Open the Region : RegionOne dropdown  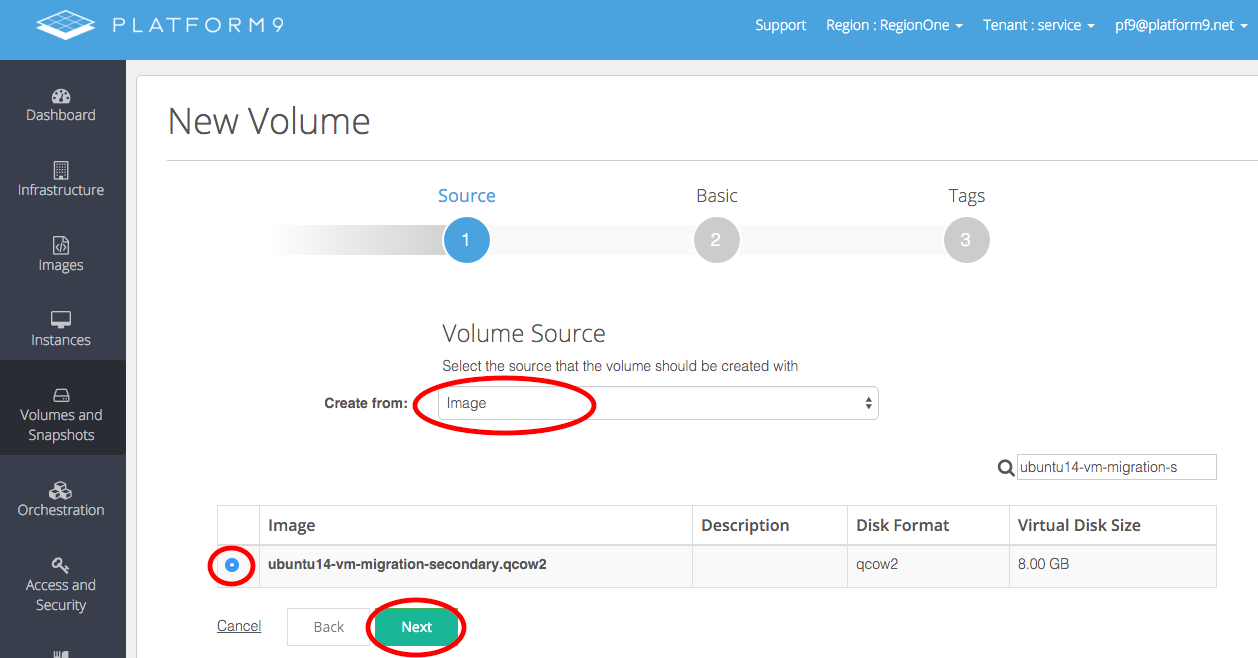tap(894, 25)
